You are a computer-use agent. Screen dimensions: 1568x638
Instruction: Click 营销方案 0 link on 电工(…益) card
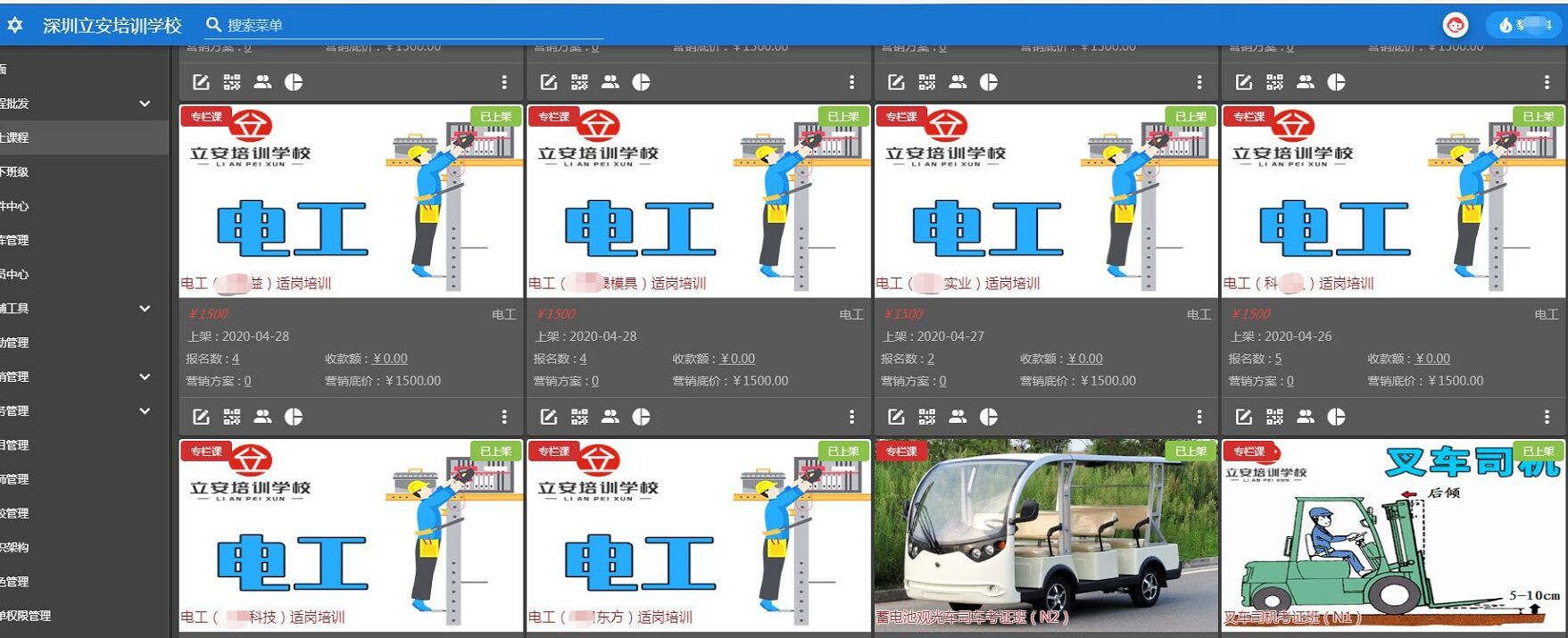click(x=247, y=381)
